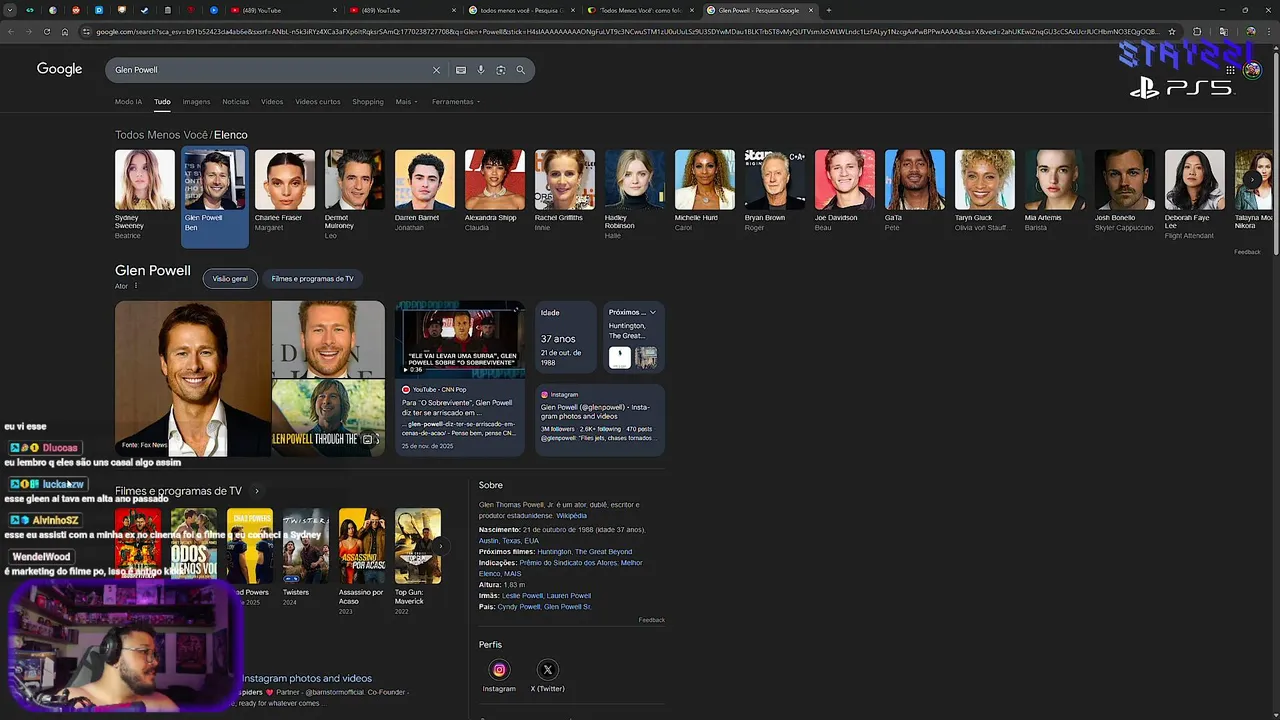
Task: Switch to the first YouTube browser tab
Action: (280, 10)
